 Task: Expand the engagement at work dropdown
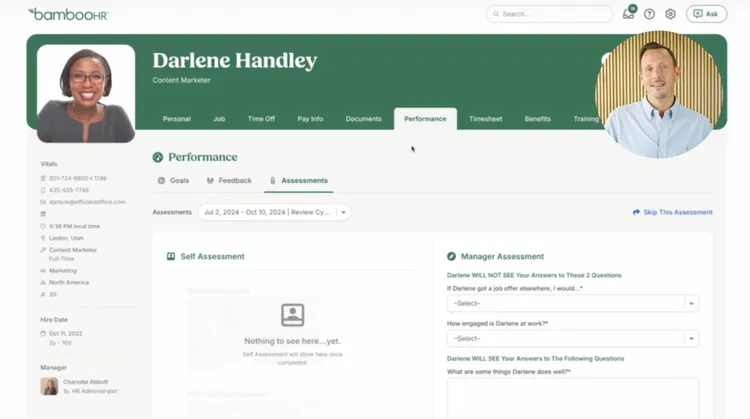point(572,339)
